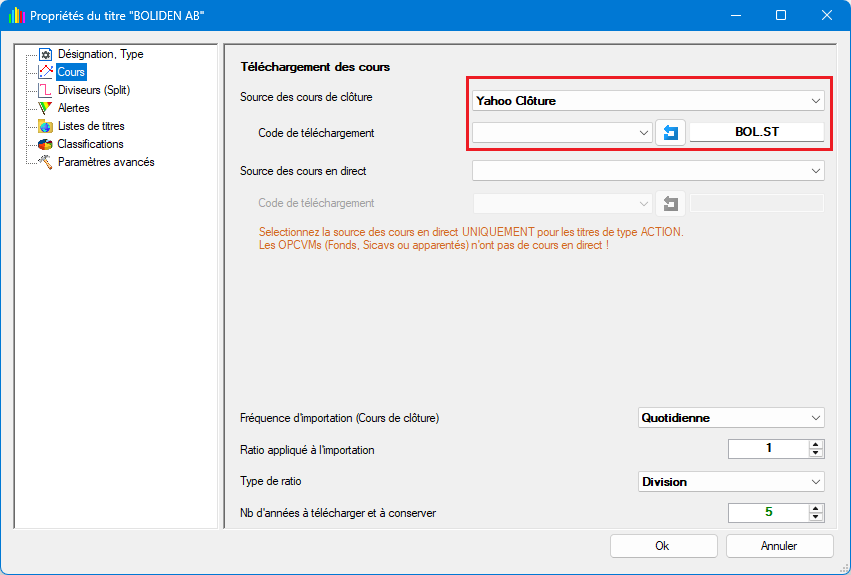Click the Listes de titres folder icon
The height and width of the screenshot is (575, 851).
click(46, 126)
